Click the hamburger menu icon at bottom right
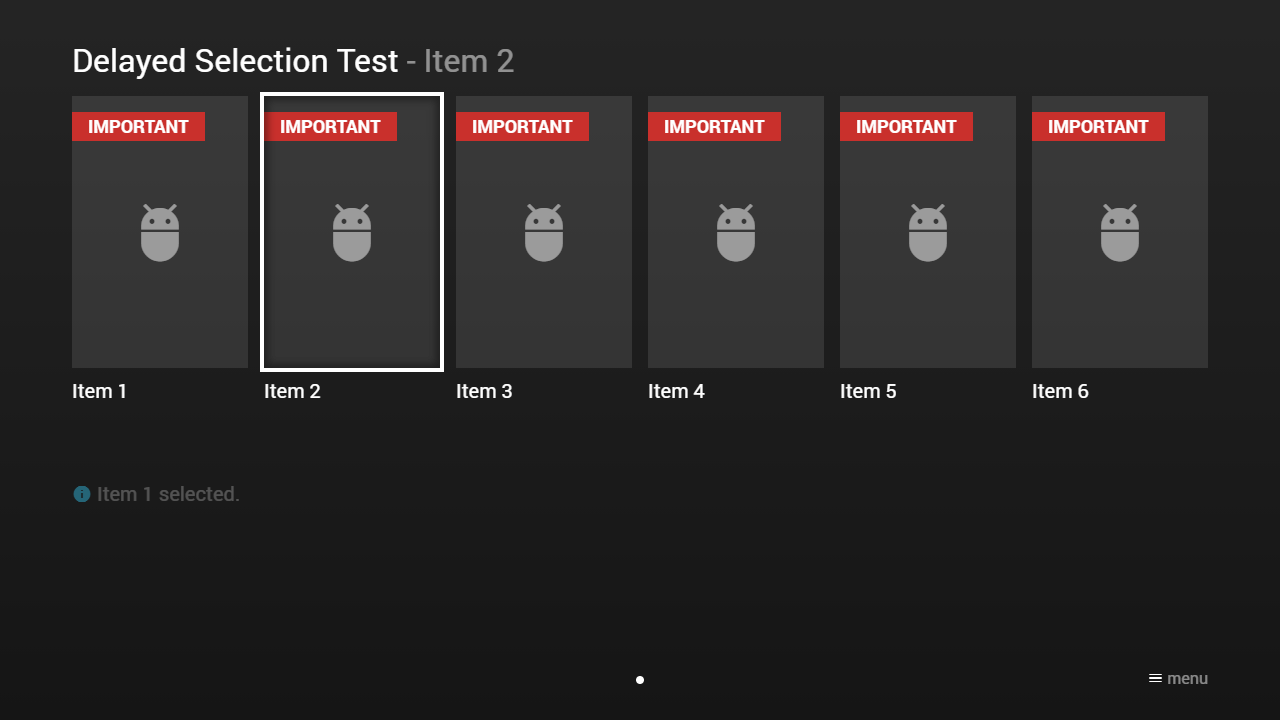The image size is (1280, 720). coord(1155,678)
